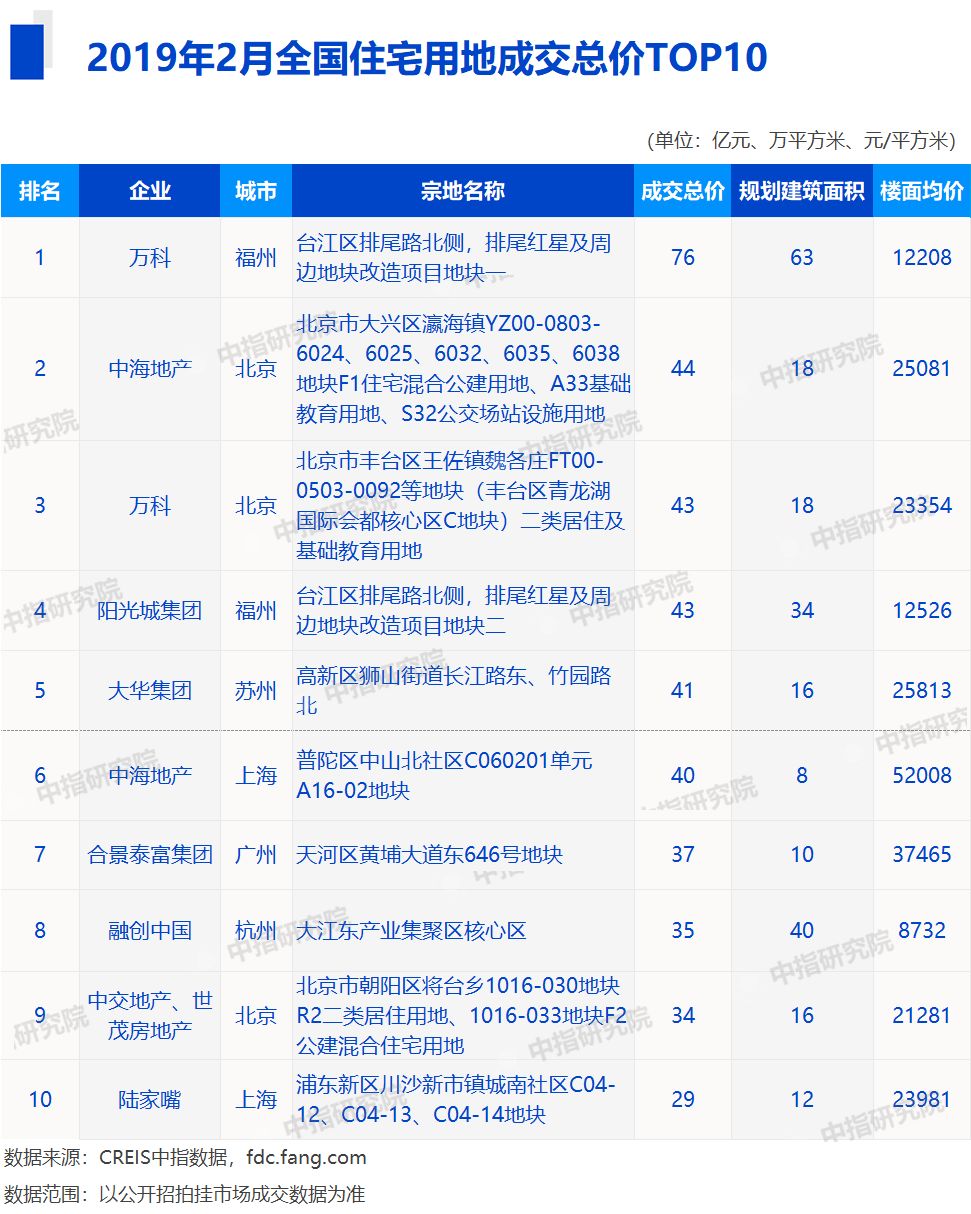
Task: Click 中交地产、世茂房地产 in the company column
Action: point(150,1016)
